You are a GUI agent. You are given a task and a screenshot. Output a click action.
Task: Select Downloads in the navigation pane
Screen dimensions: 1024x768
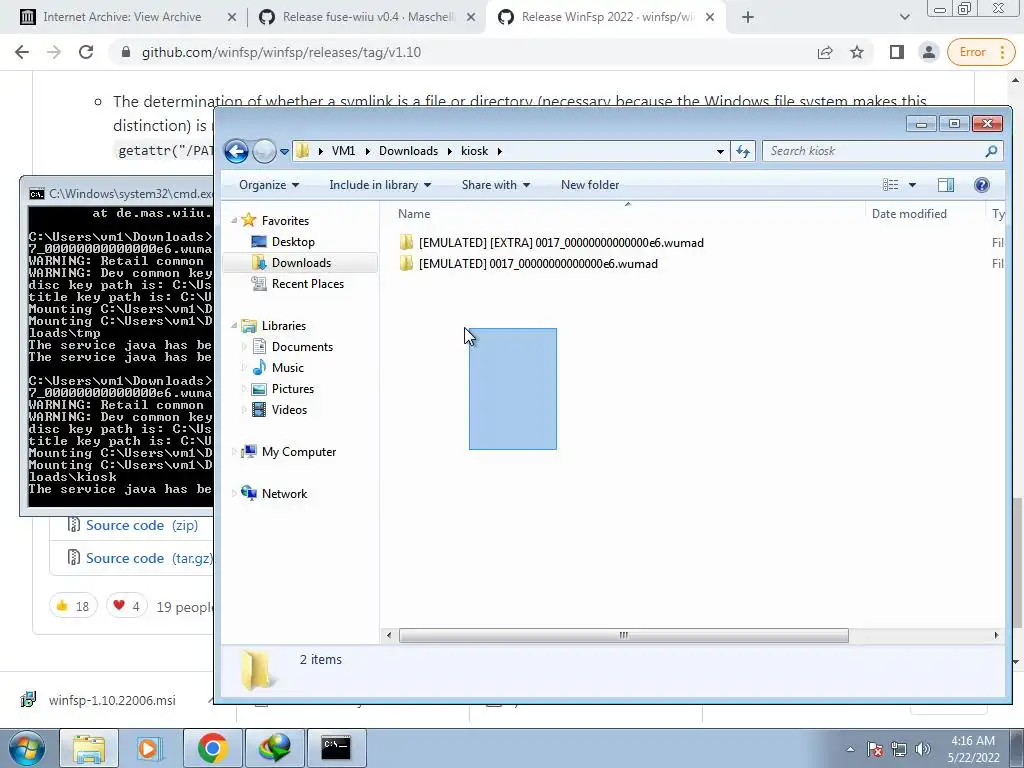[x=301, y=263]
